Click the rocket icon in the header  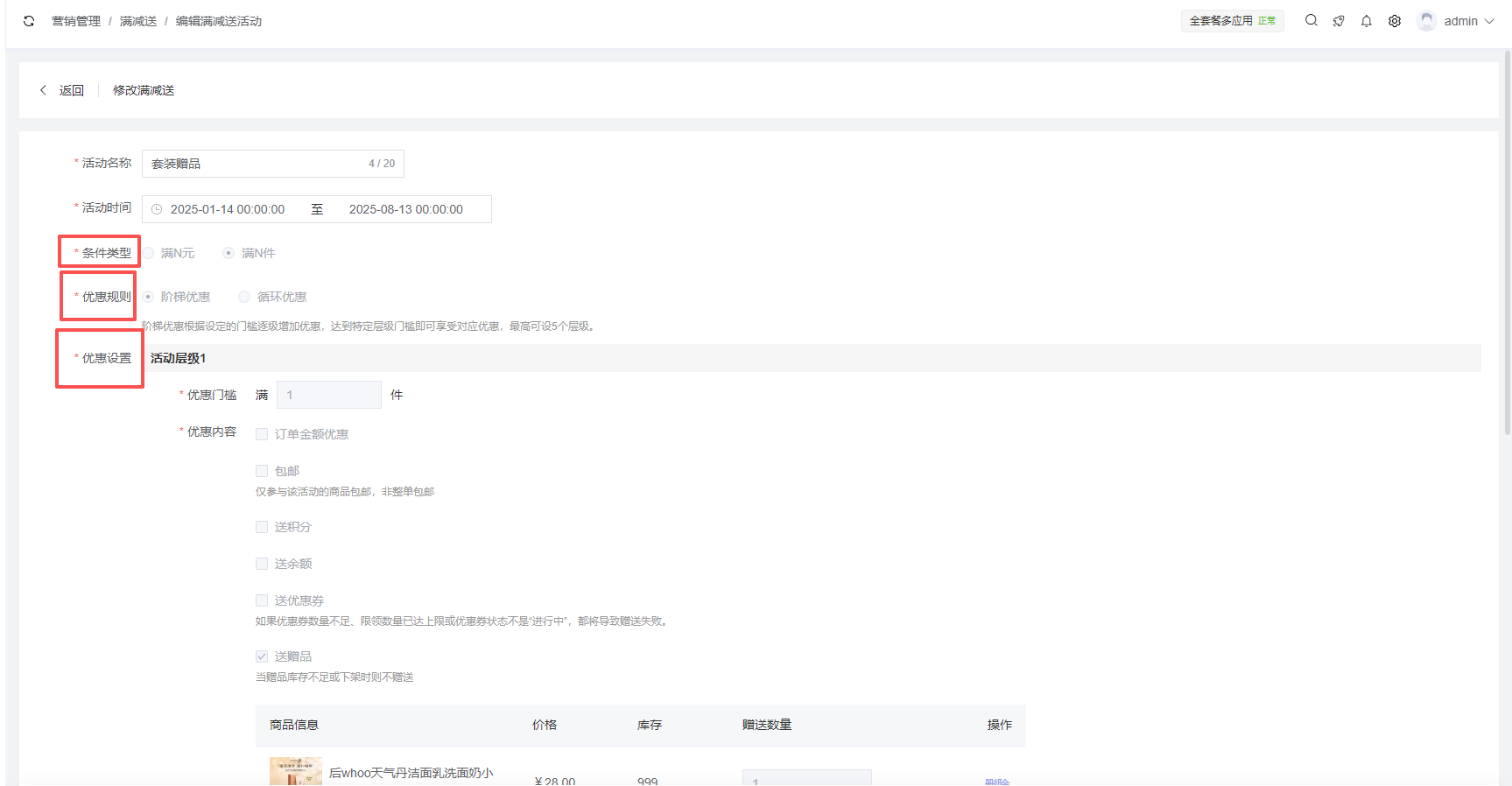[x=1339, y=21]
